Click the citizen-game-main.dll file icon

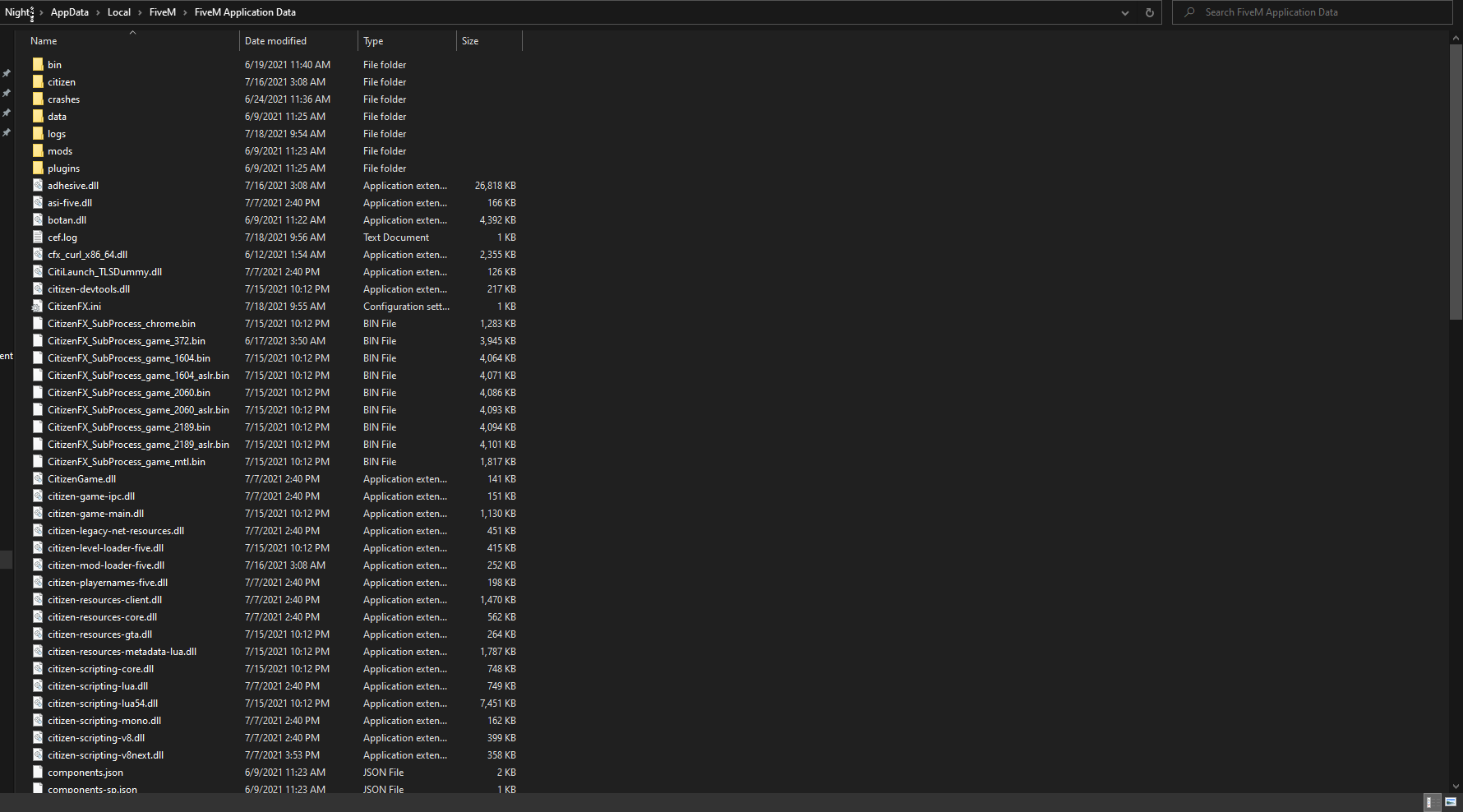pyautogui.click(x=38, y=513)
